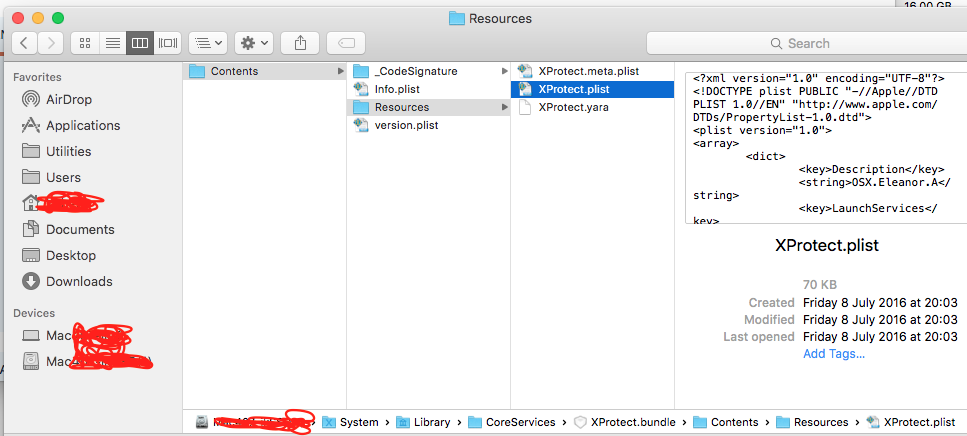The height and width of the screenshot is (436, 967).
Task: Click the Edit Tags toolbar button
Action: coord(346,43)
